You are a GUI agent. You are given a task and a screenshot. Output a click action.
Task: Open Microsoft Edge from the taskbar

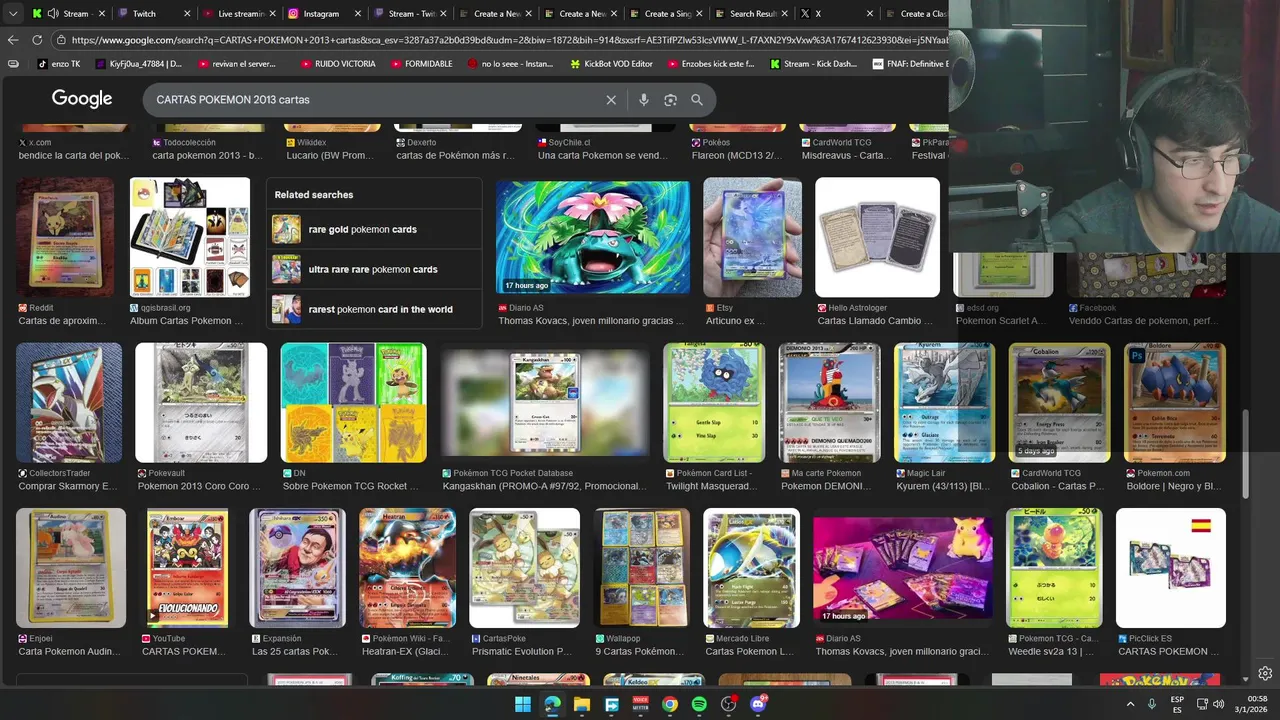click(x=553, y=704)
